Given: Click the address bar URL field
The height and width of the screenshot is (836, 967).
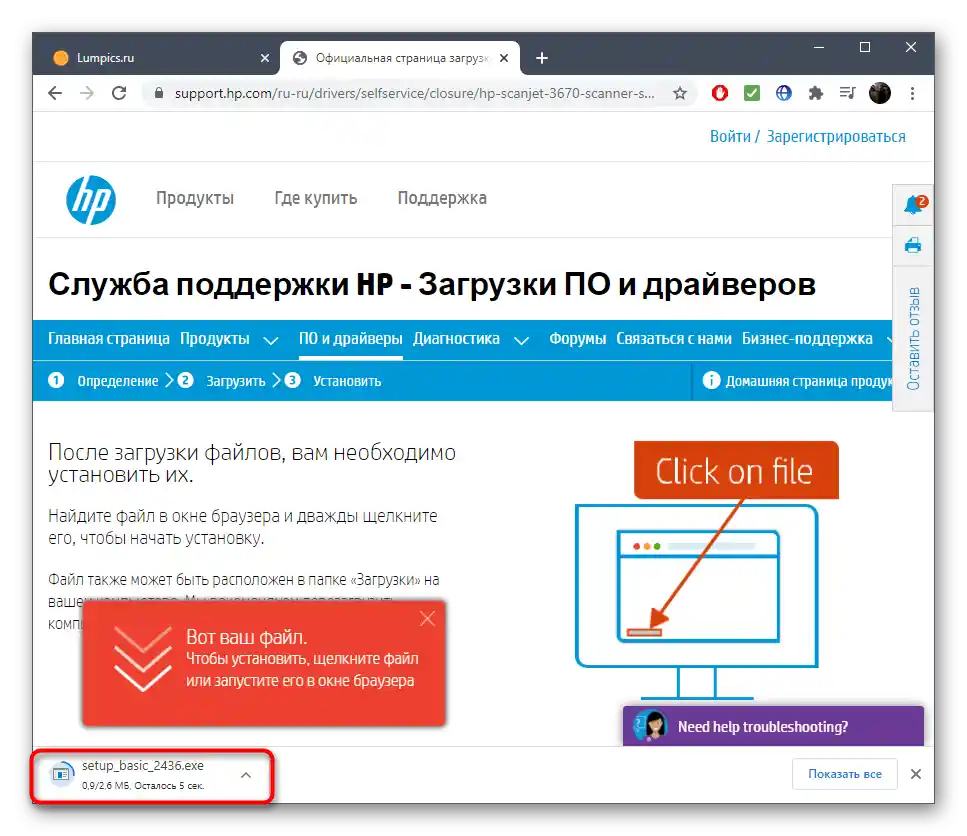Looking at the screenshot, I should coord(414,93).
